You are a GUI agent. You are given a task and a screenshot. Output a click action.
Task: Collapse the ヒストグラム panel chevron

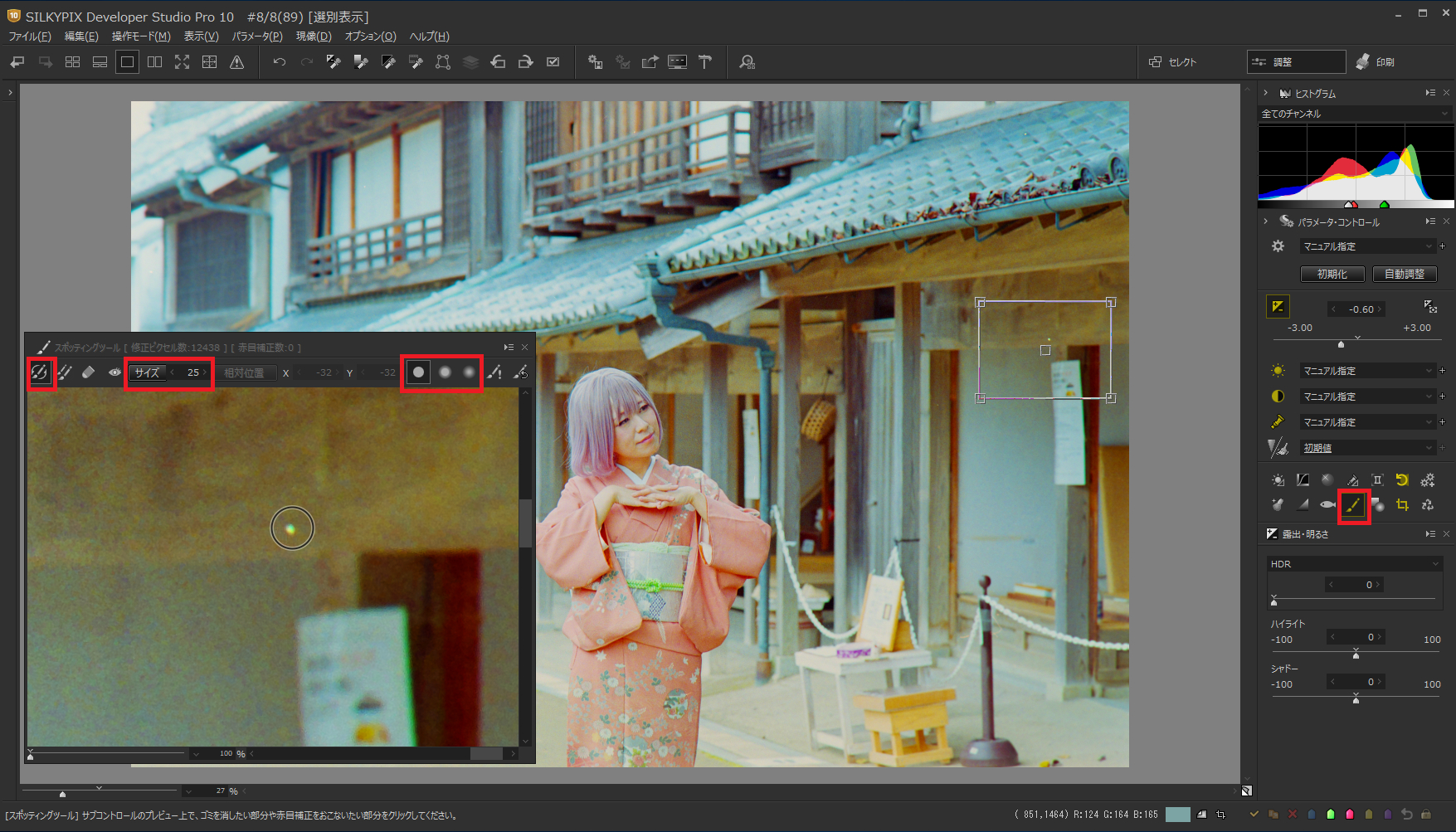1266,93
